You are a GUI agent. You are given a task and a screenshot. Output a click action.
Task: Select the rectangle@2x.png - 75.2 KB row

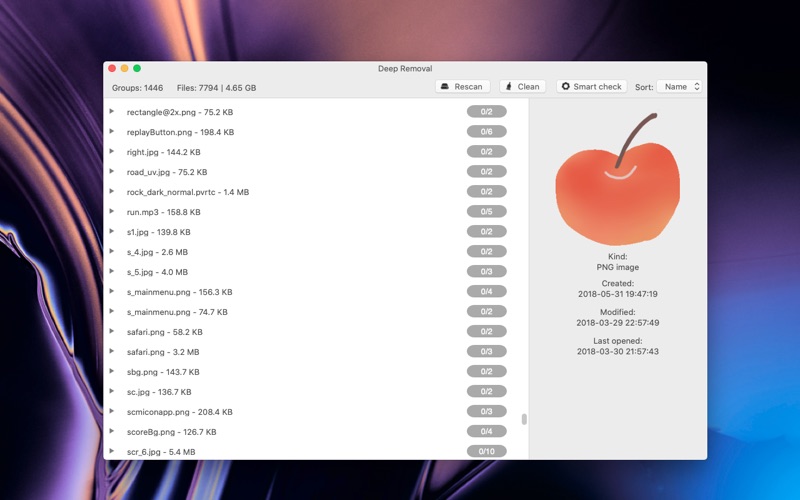(316, 112)
